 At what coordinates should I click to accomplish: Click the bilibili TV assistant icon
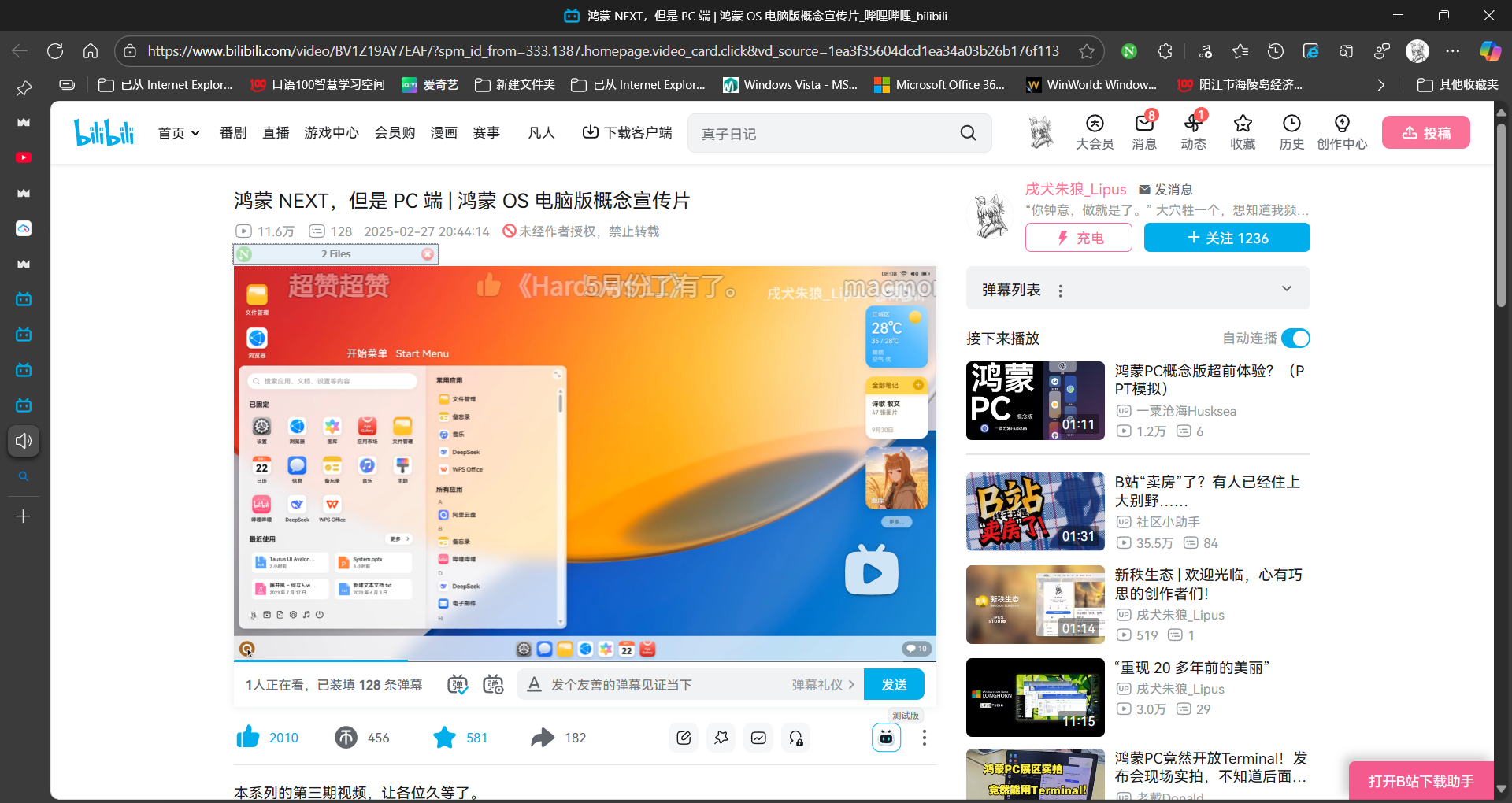click(886, 738)
